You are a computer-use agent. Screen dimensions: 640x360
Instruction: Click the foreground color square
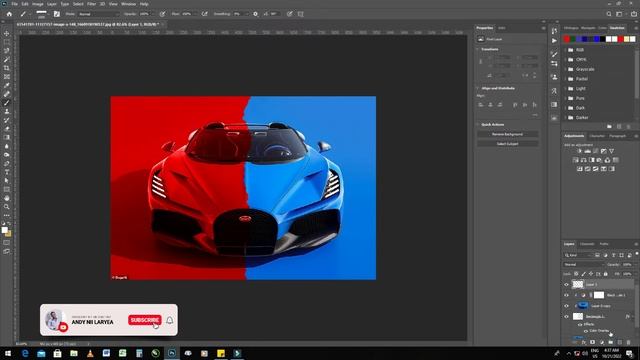point(4,230)
